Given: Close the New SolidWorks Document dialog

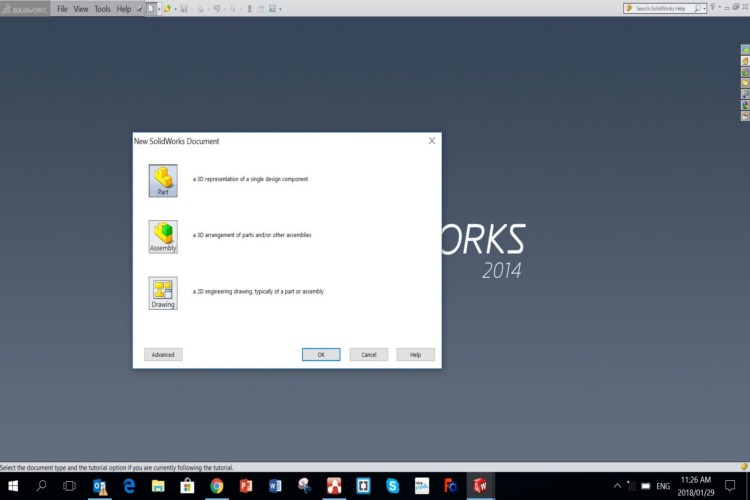Looking at the screenshot, I should (432, 141).
